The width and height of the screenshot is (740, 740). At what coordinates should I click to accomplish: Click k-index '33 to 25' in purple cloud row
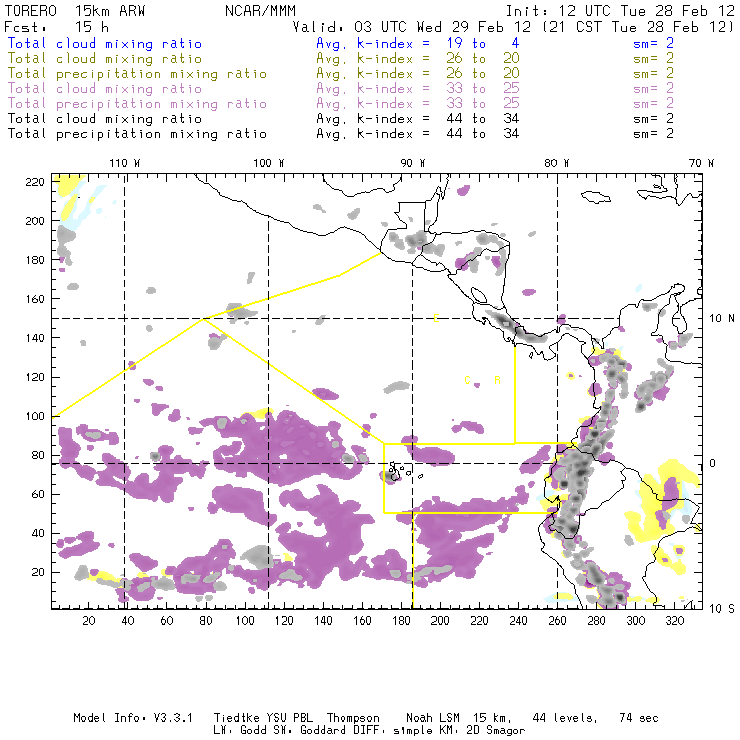pos(483,89)
